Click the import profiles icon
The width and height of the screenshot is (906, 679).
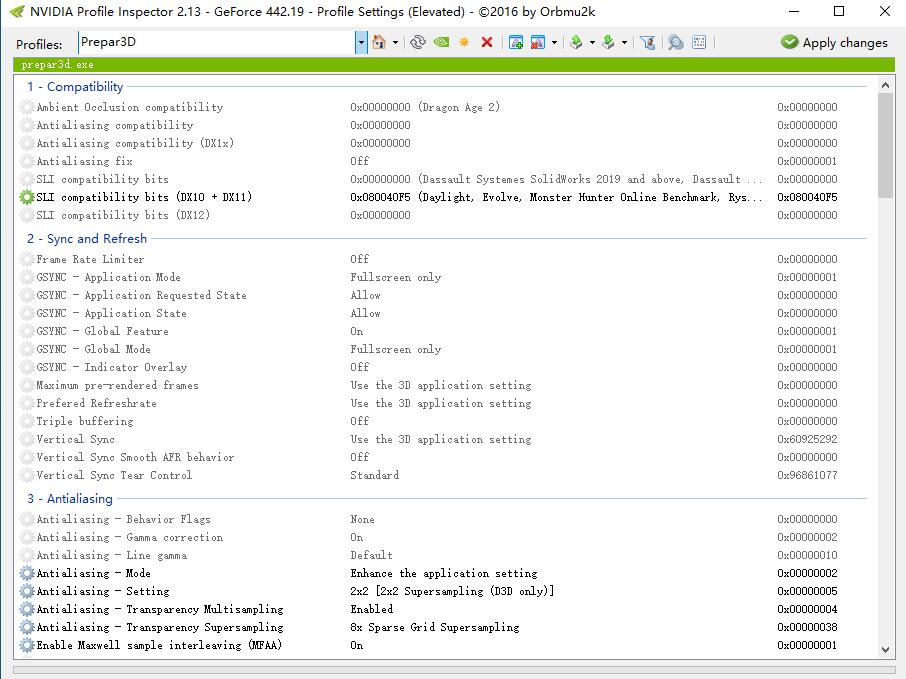tap(607, 42)
